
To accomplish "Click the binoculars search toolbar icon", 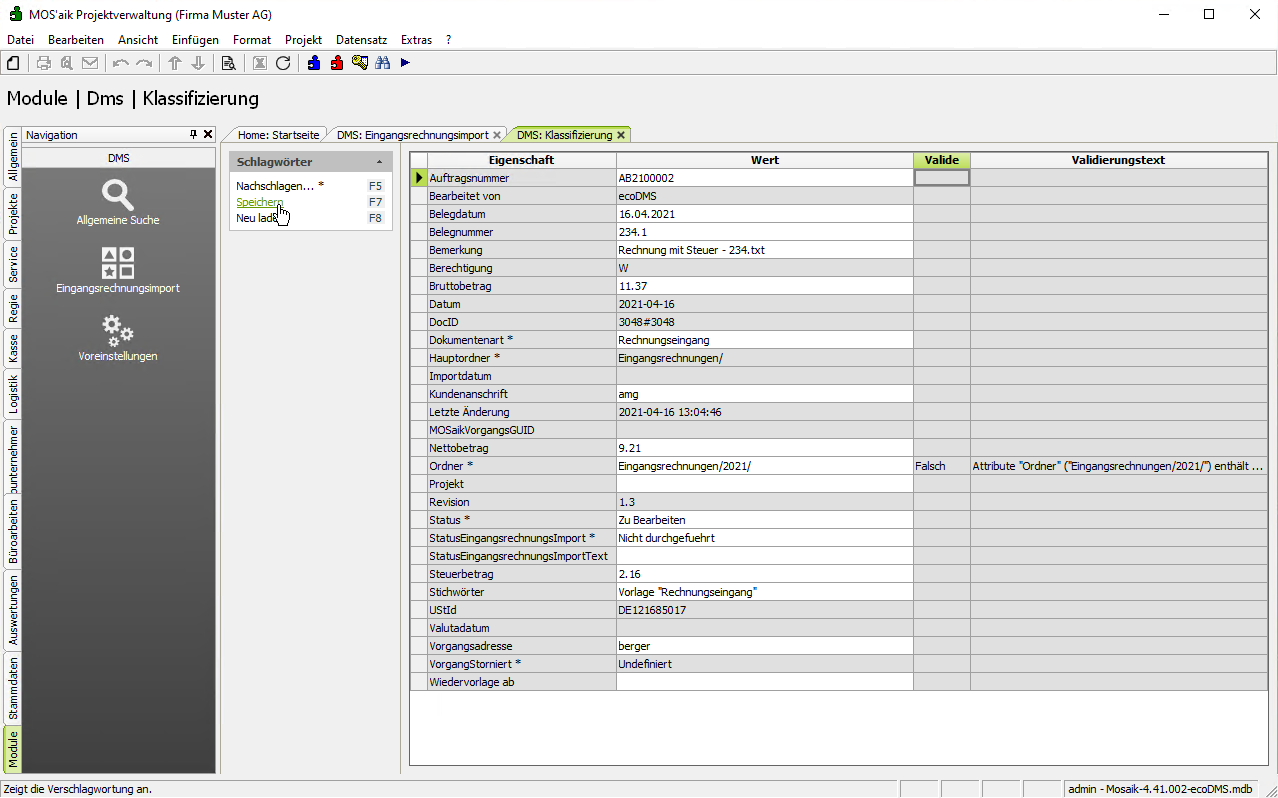I will (x=382, y=63).
